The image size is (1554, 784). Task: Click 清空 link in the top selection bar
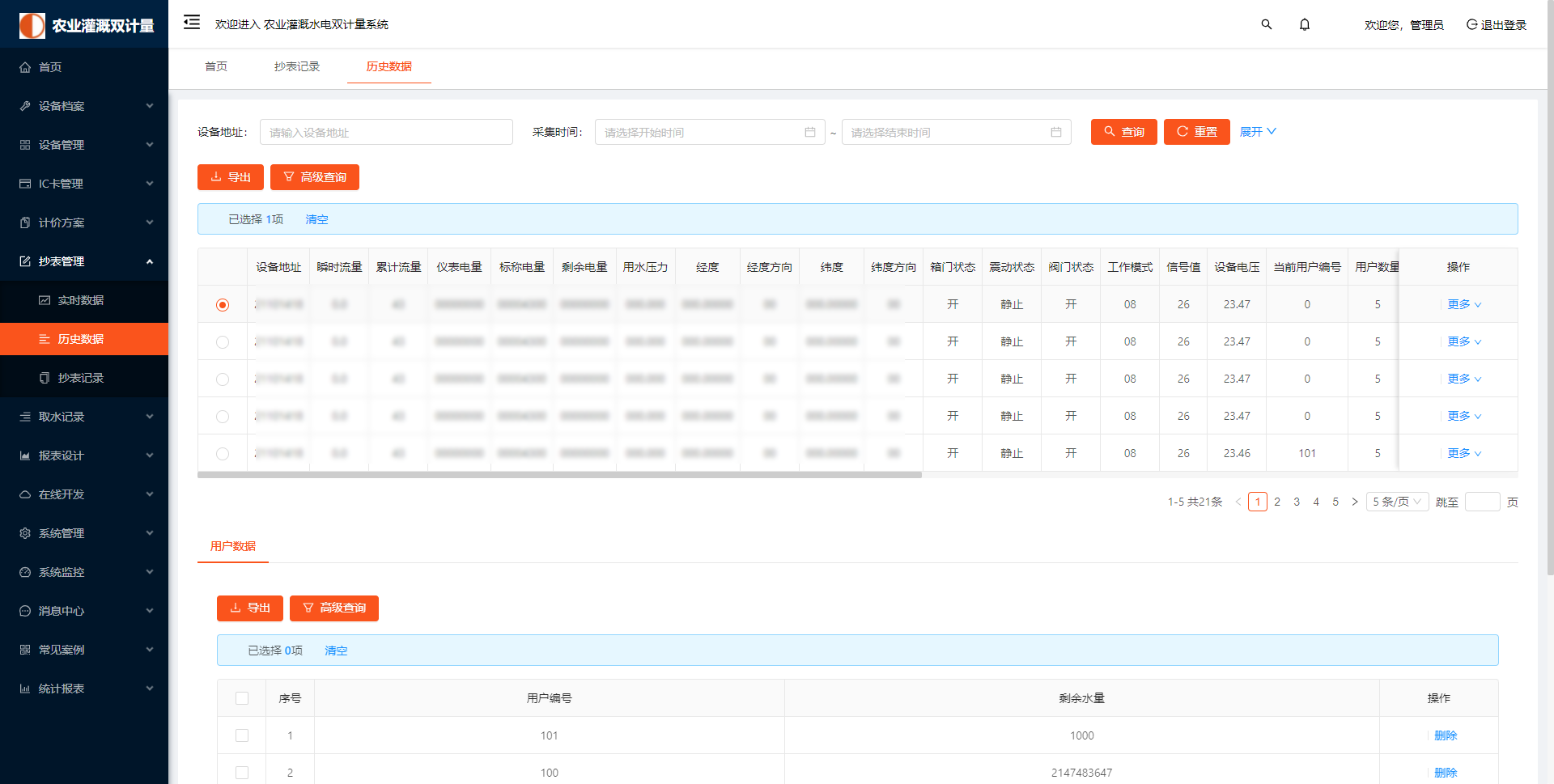316,219
